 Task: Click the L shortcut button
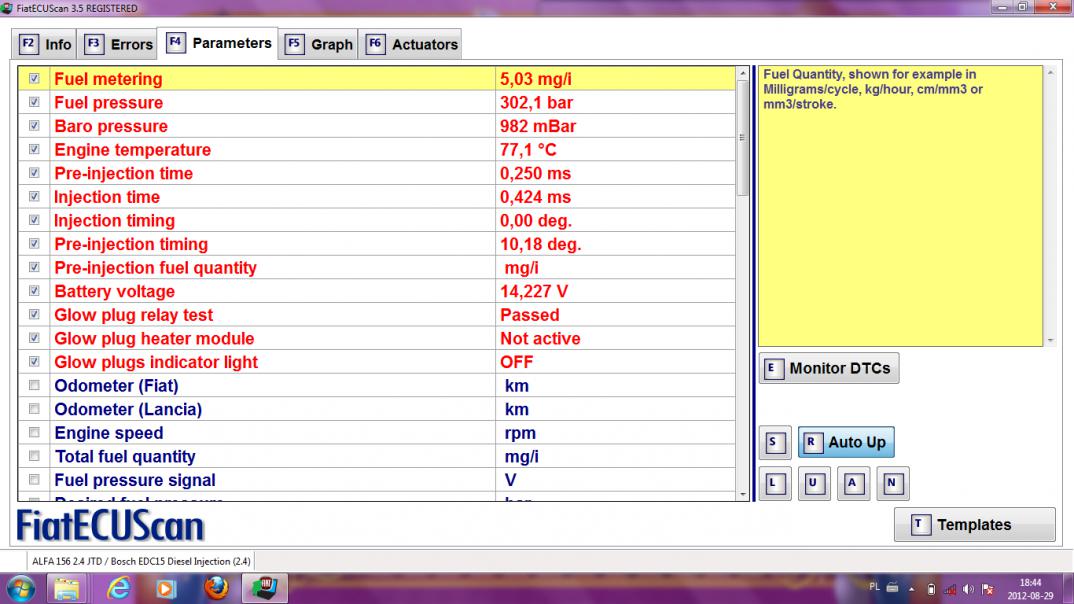click(x=775, y=483)
